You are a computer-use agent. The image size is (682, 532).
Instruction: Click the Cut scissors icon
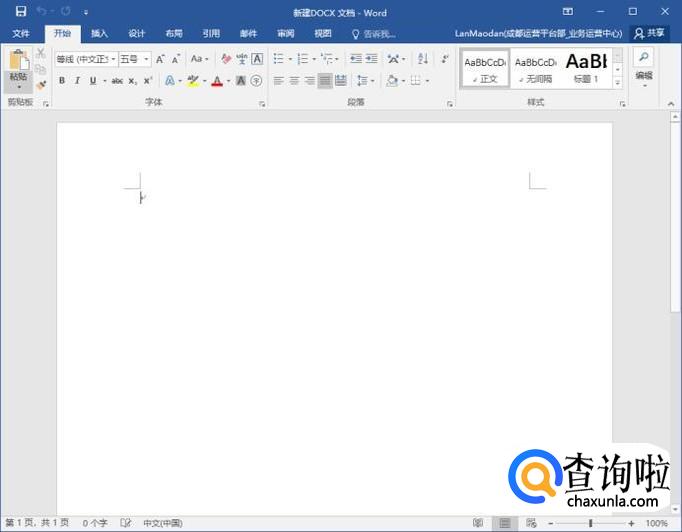pos(41,53)
